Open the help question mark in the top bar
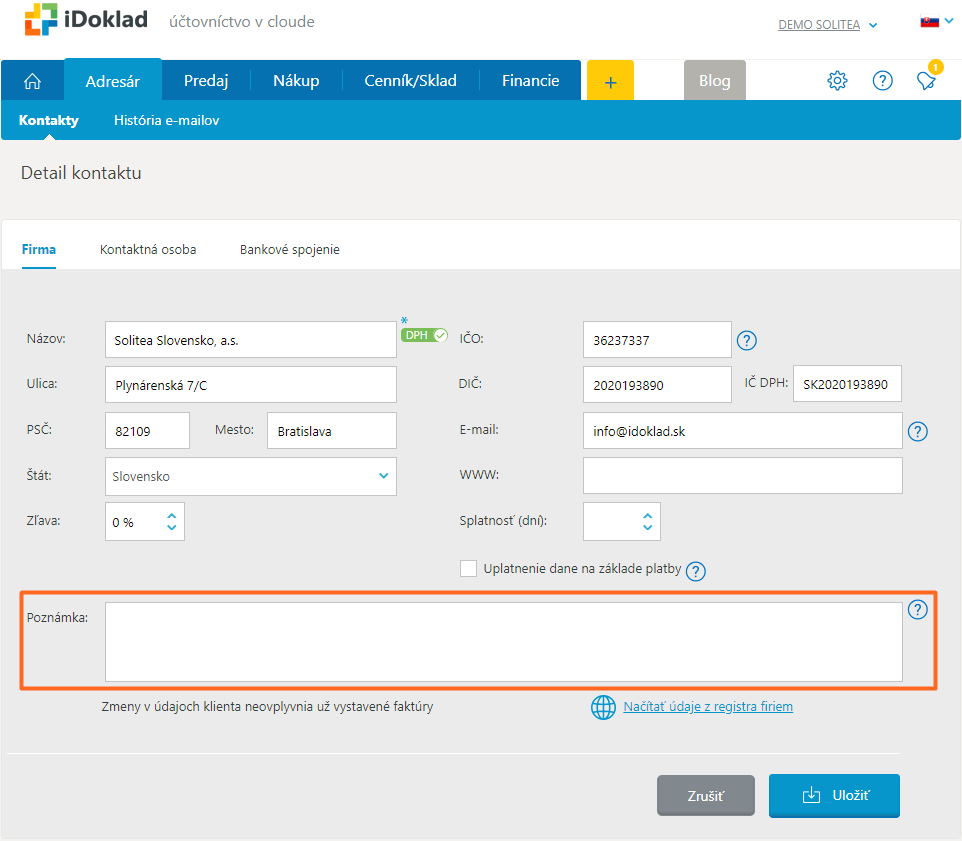The width and height of the screenshot is (962, 841). pos(882,81)
